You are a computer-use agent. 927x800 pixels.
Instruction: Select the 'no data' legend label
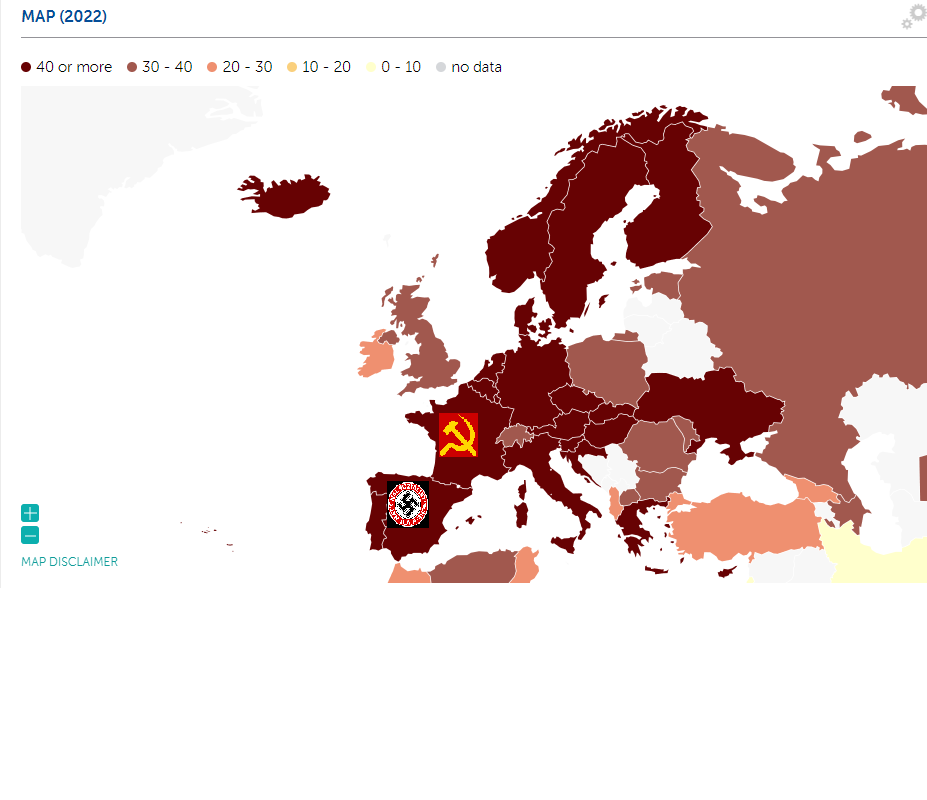[x=477, y=67]
